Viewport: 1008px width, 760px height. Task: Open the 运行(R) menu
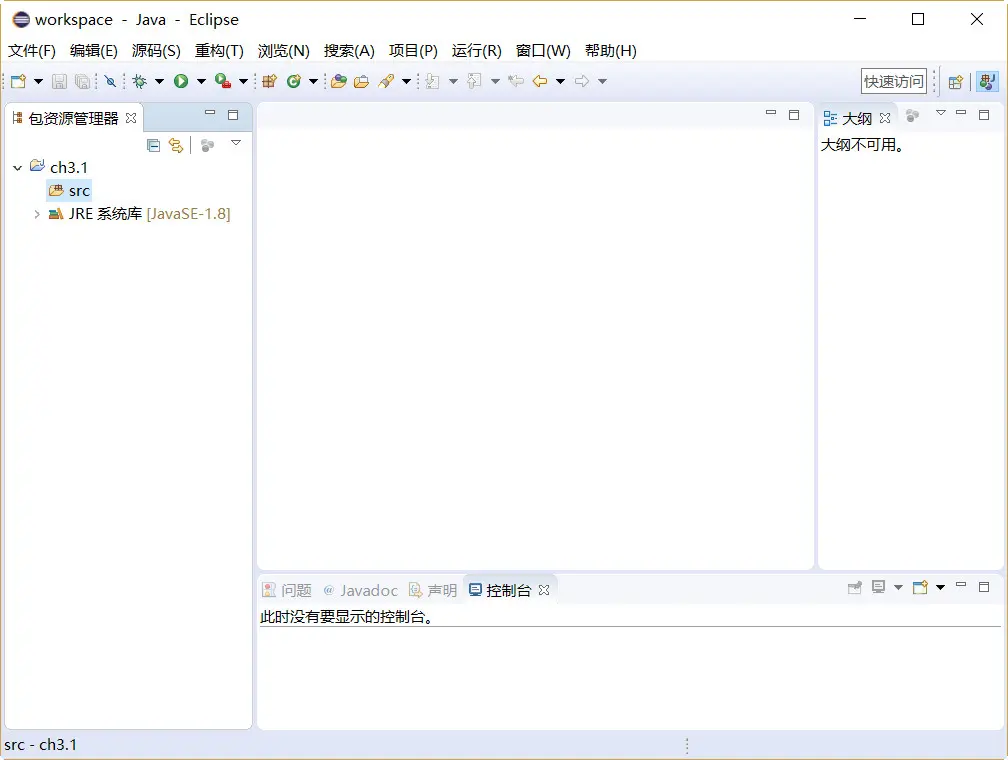(476, 51)
